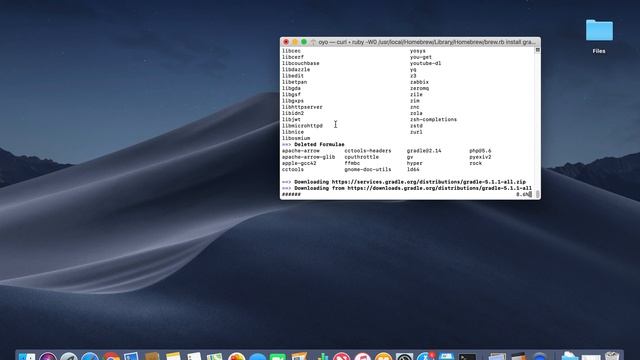
Task: Click the 'php@5.6' deleted formula
Action: pyautogui.click(x=480, y=151)
